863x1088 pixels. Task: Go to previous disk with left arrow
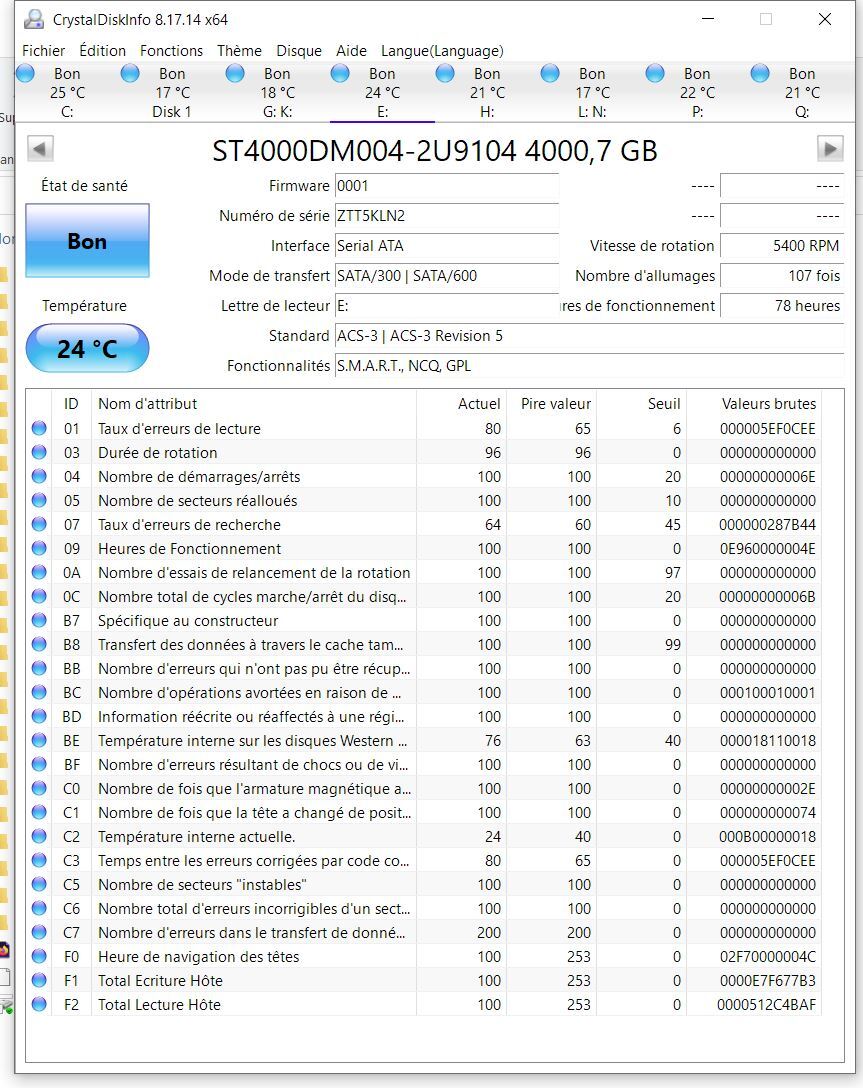coord(40,148)
